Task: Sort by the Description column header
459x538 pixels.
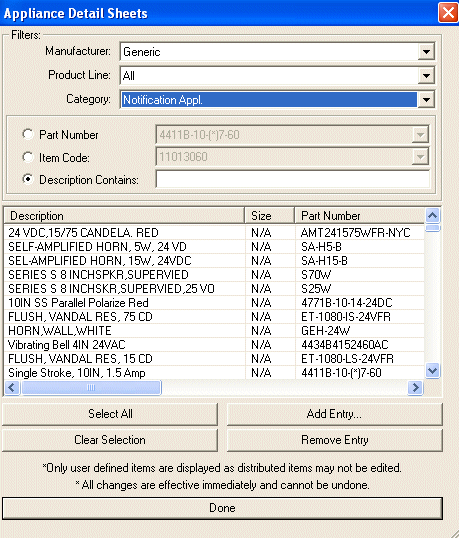Action: [124, 216]
